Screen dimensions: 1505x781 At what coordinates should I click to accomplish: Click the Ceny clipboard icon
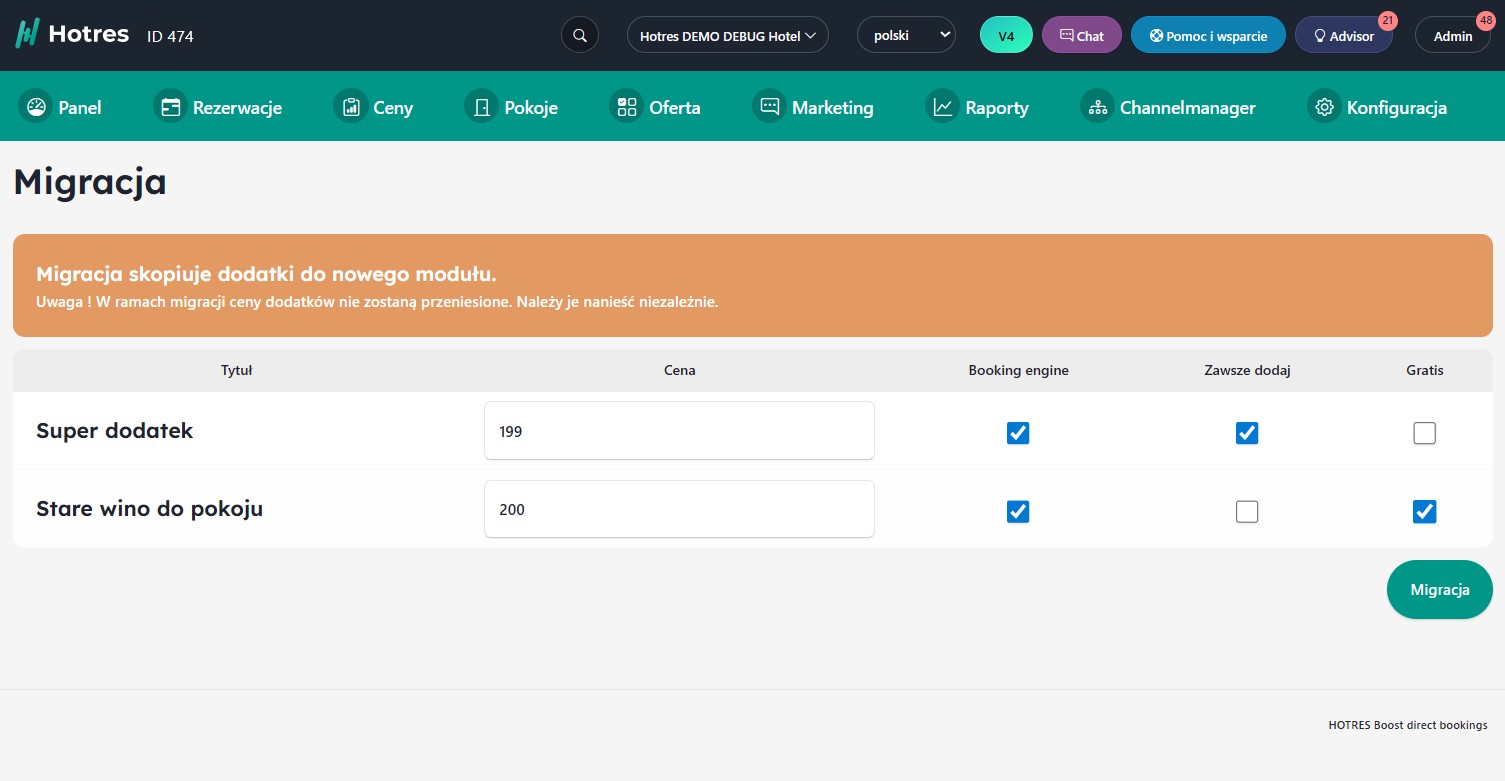pyautogui.click(x=351, y=107)
